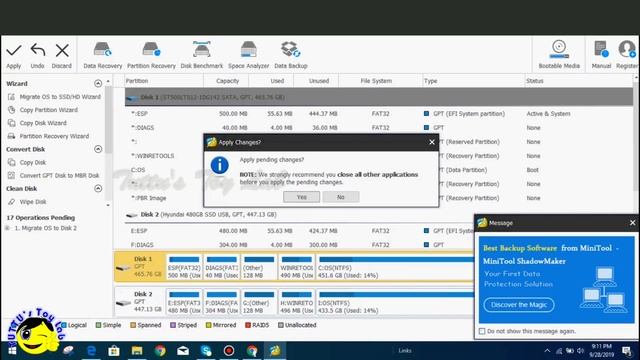Open Mail app from taskbar
The height and width of the screenshot is (360, 640).
pos(183,351)
